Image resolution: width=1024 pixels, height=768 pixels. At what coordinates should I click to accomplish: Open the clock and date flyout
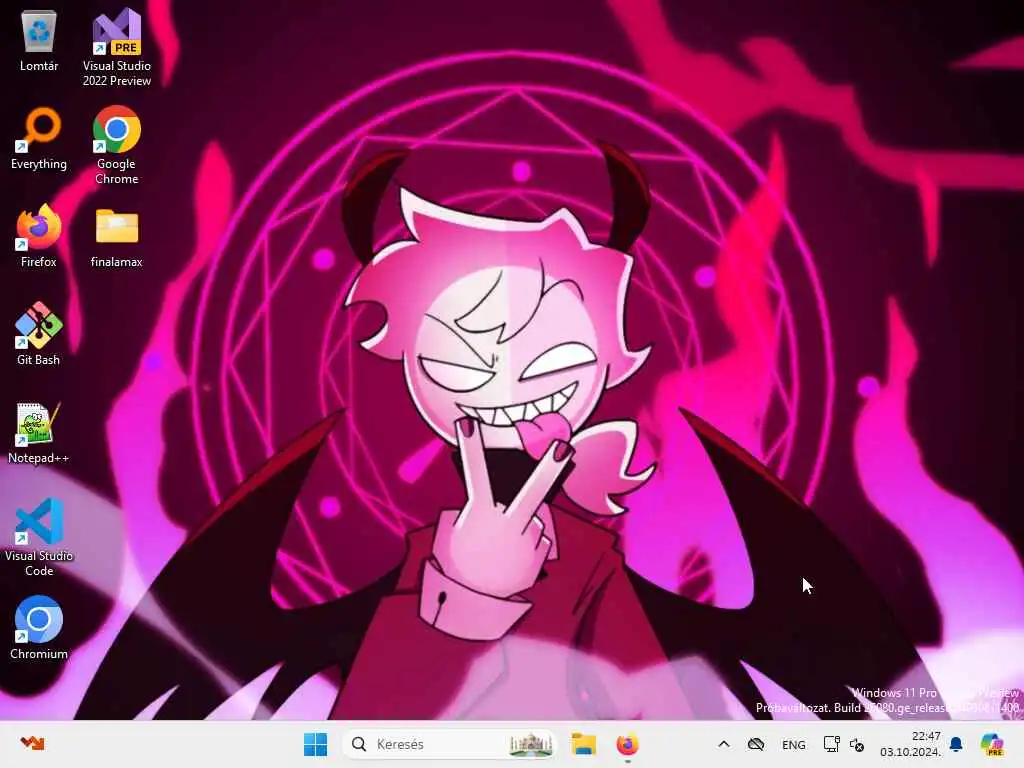[910, 744]
